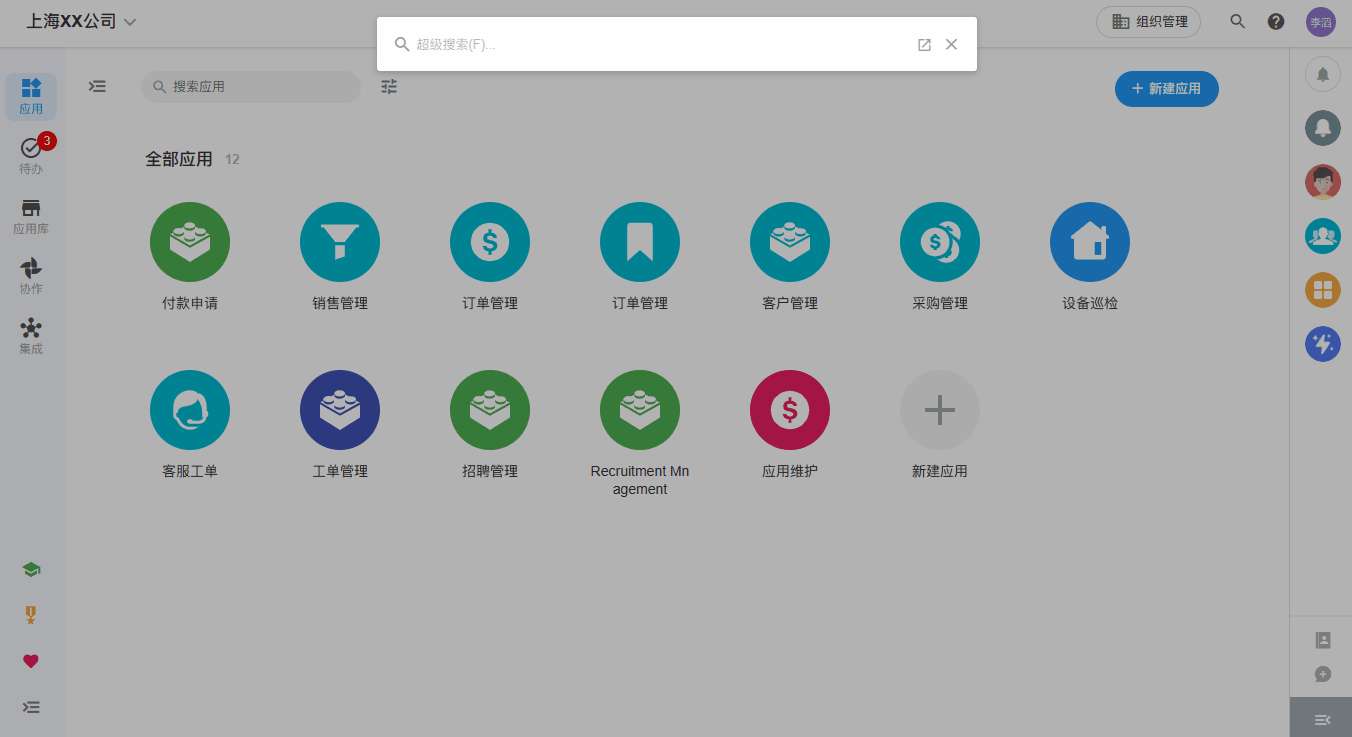1352x737 pixels.
Task: Expand the 上海XX公司 organization dropdown
Action: [x=130, y=22]
